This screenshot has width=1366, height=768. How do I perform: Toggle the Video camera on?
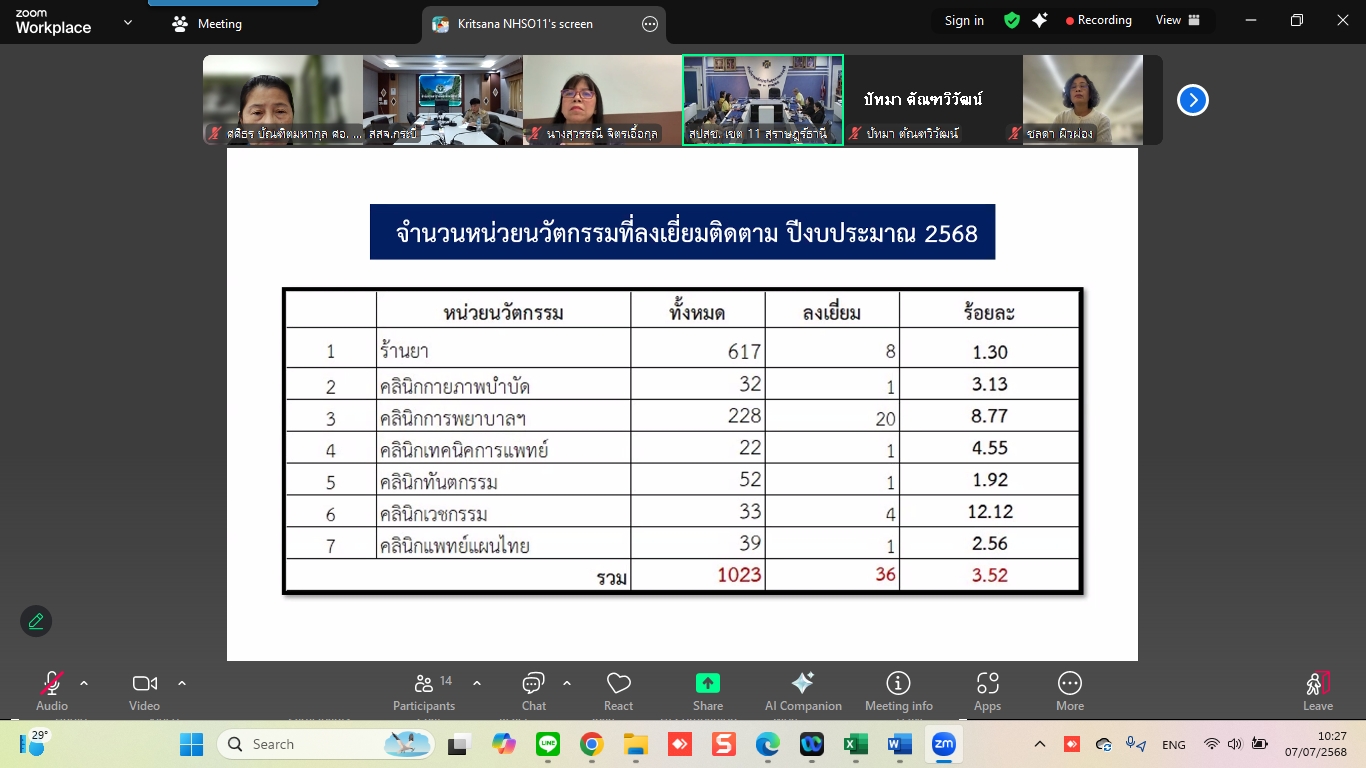click(144, 691)
